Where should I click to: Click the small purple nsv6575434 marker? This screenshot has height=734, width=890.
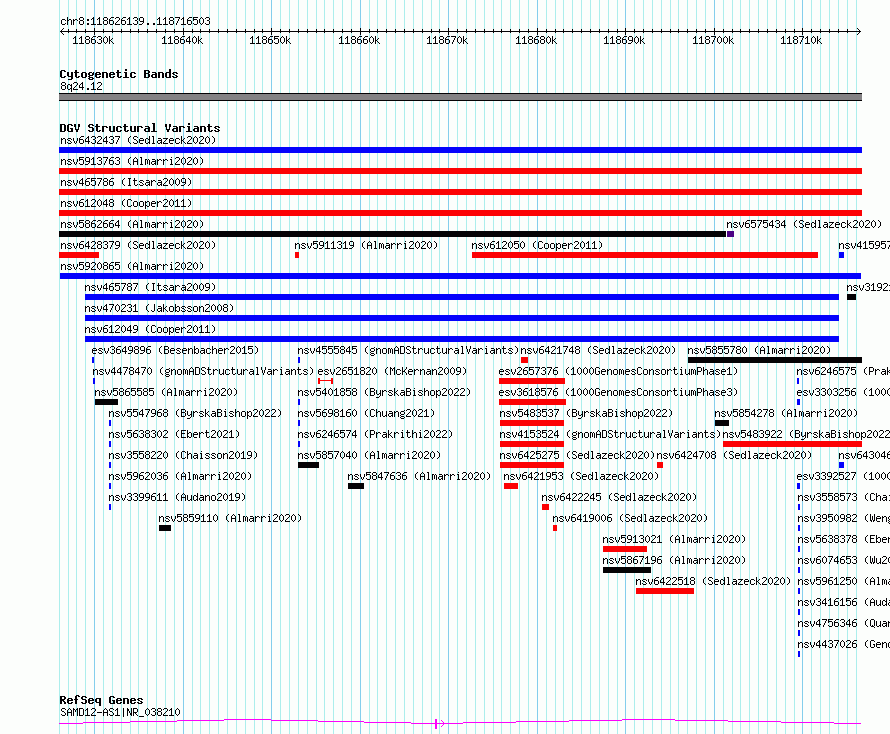click(x=731, y=234)
